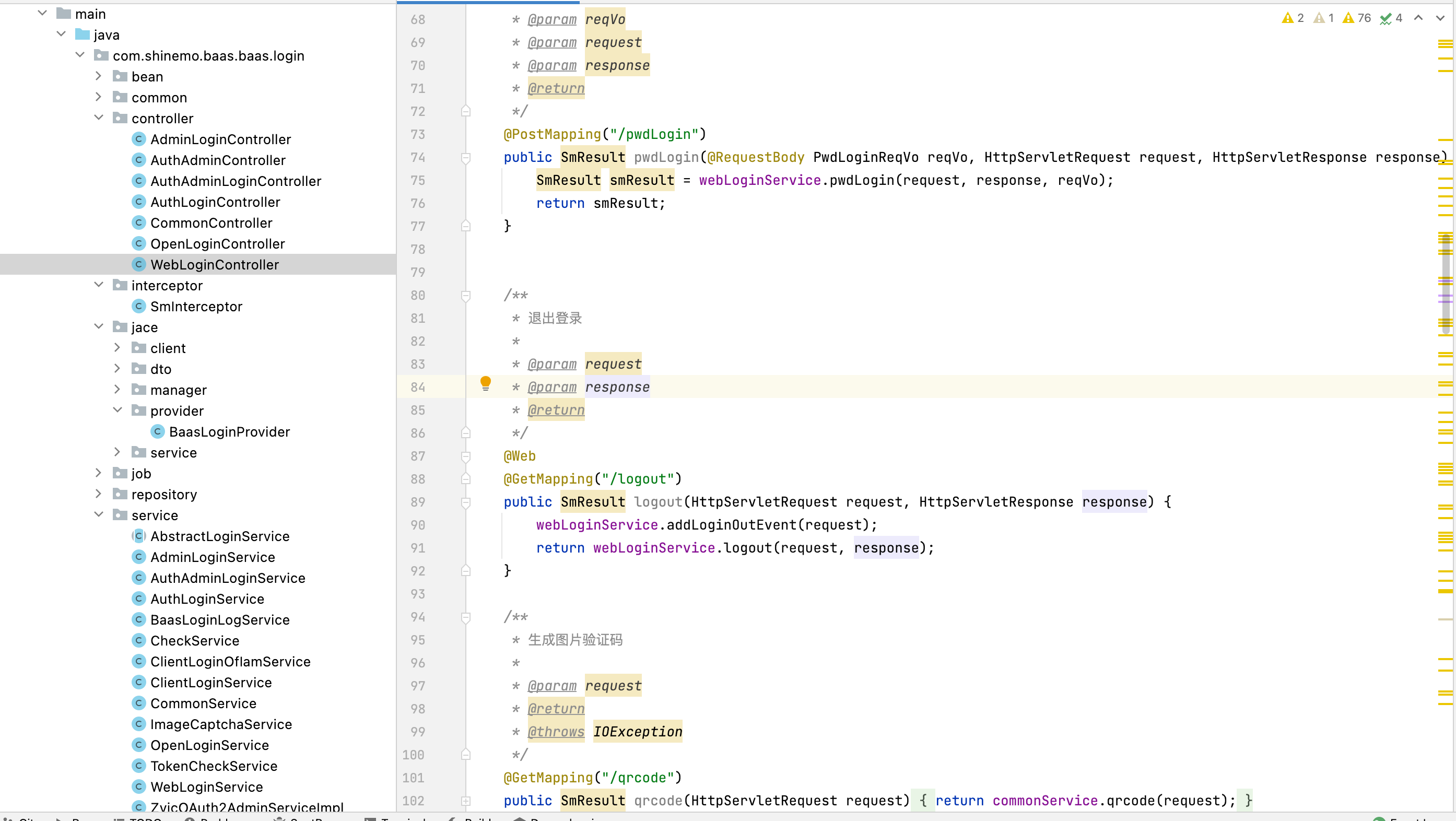This screenshot has height=821, width=1456.
Task: Expand the job package
Action: (98, 473)
